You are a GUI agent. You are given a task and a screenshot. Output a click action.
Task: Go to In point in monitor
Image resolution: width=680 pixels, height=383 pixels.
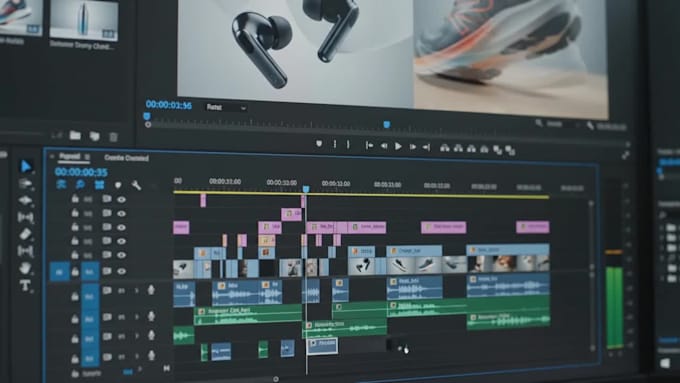click(x=369, y=146)
